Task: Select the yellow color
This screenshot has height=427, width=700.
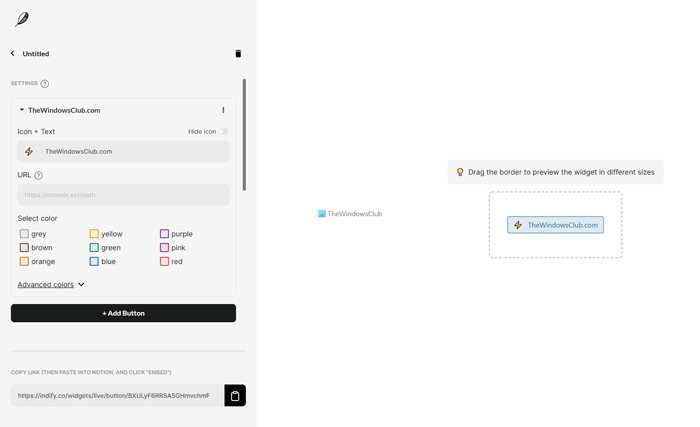Action: (94, 234)
